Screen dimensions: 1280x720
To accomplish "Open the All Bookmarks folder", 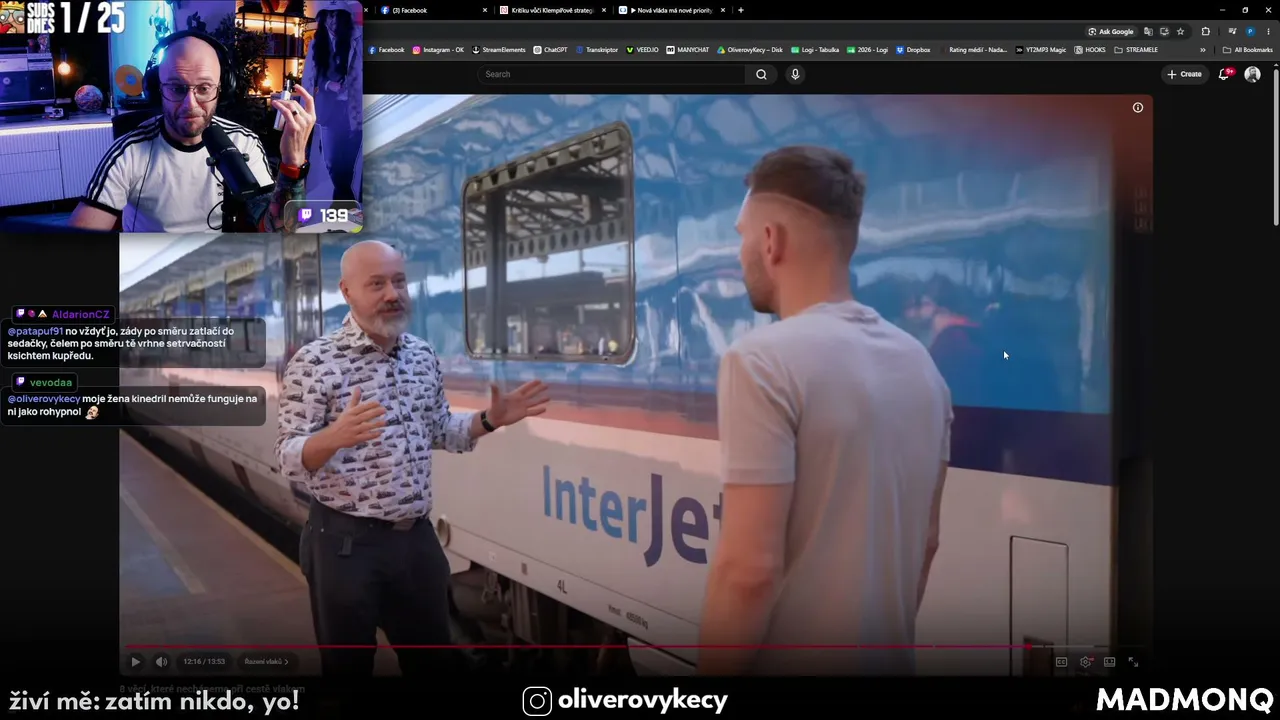I will click(1248, 49).
